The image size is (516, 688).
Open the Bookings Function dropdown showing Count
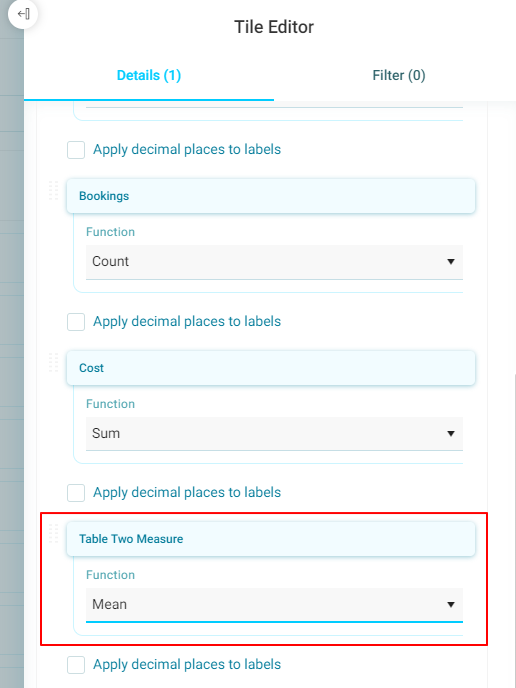coord(274,262)
